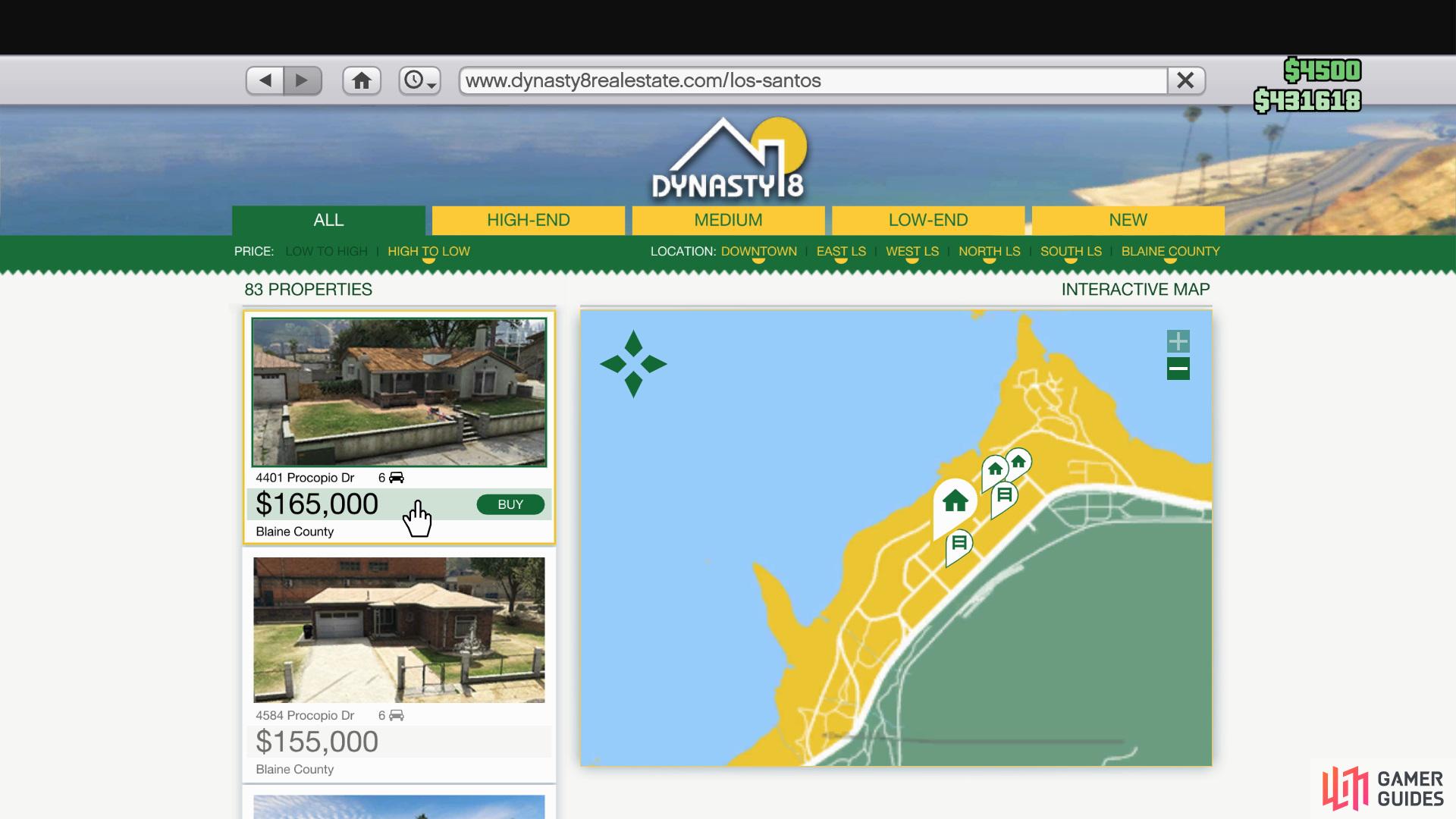Switch to the MEDIUM tab
Image resolution: width=1456 pixels, height=819 pixels.
coord(728,220)
